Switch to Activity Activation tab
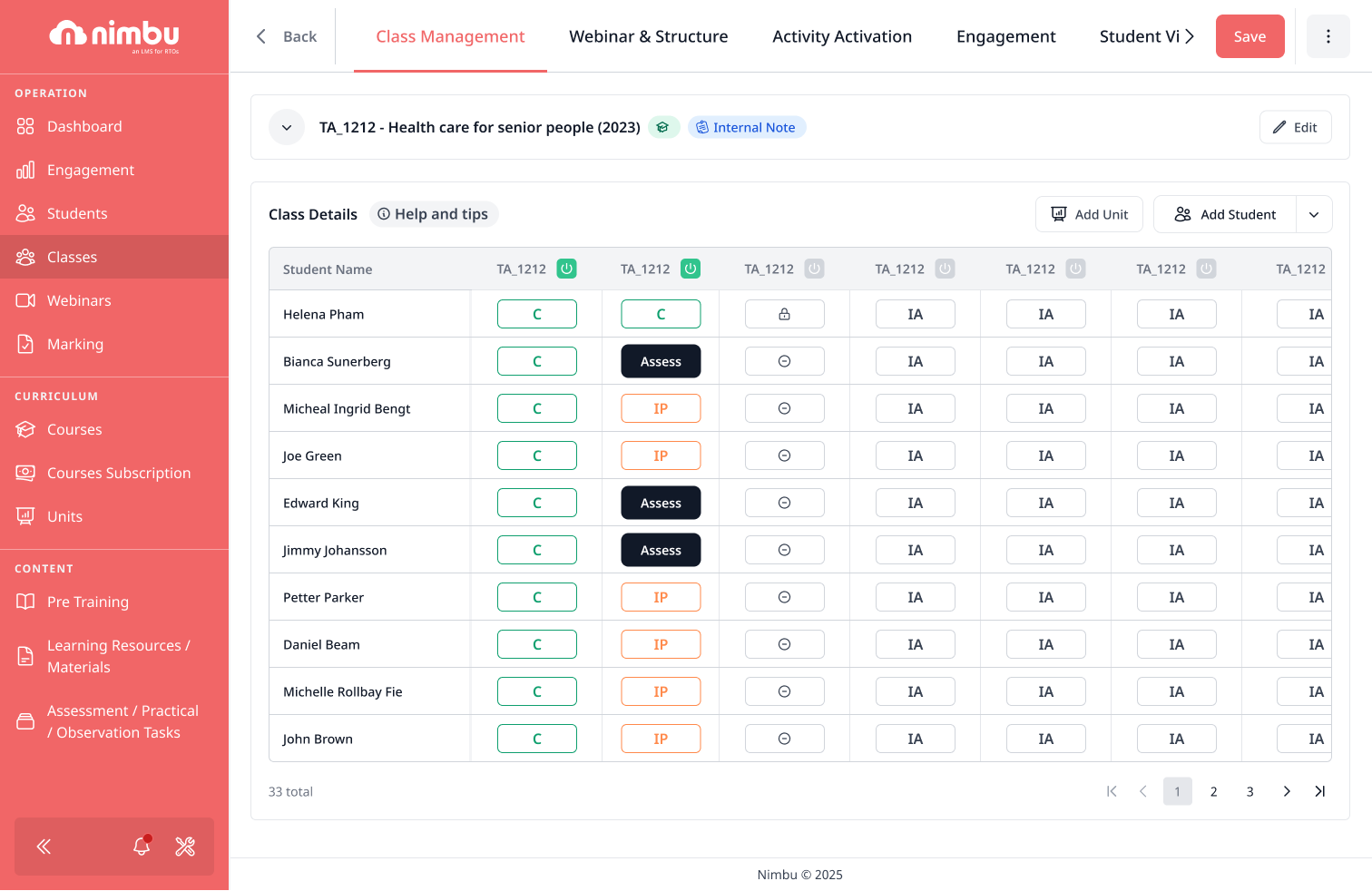Screen dimensions: 1372x891 (x=842, y=36)
